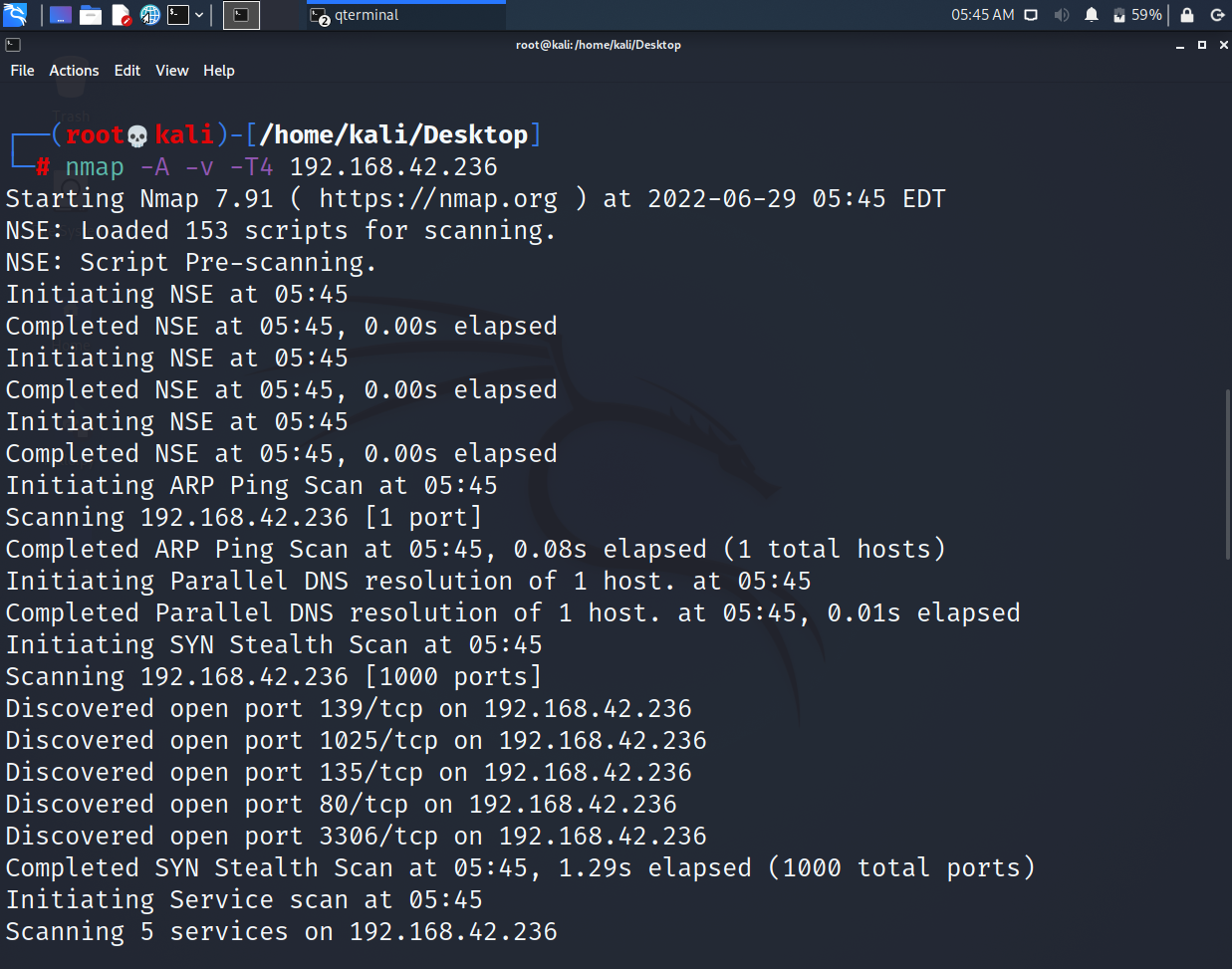Maximize the qterminal window

click(x=1202, y=45)
